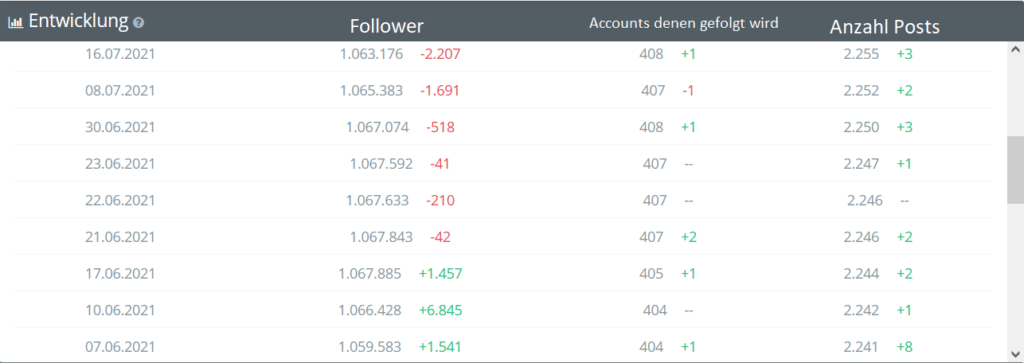Click the following change -1
The height and width of the screenshot is (363, 1024).
[x=688, y=90]
